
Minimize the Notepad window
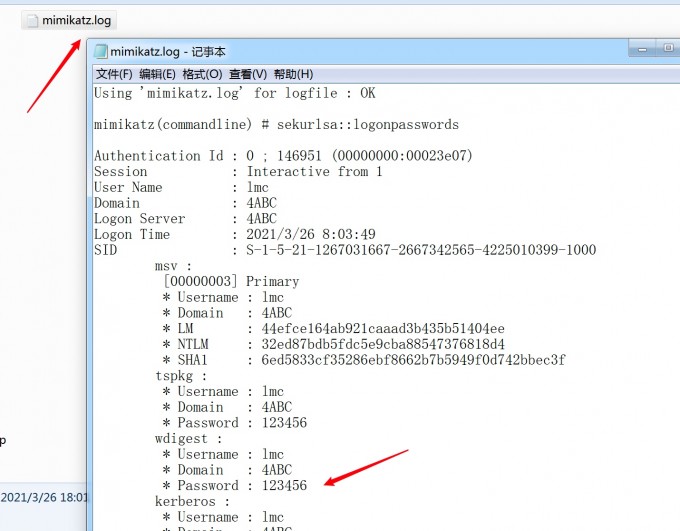tap(642, 49)
